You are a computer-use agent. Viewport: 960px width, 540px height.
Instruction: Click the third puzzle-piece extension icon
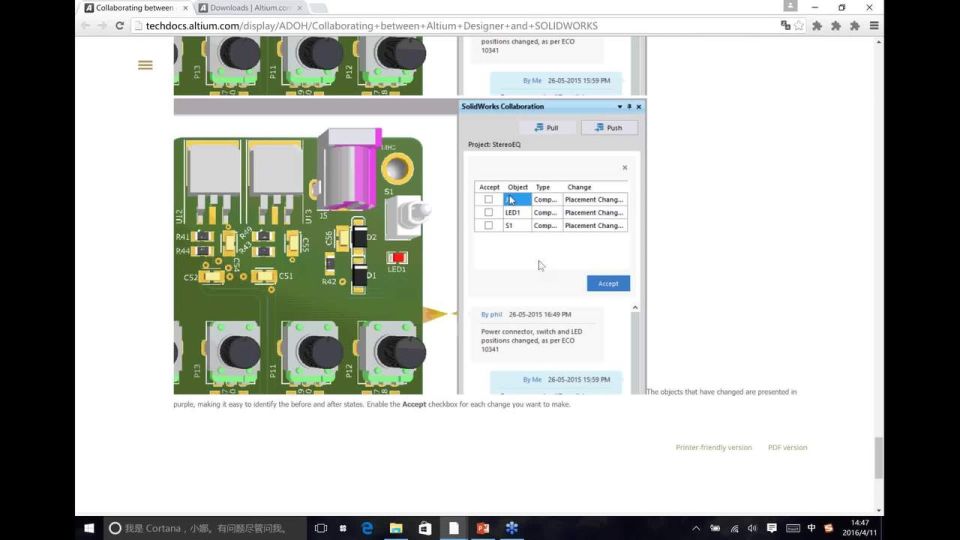pos(855,26)
